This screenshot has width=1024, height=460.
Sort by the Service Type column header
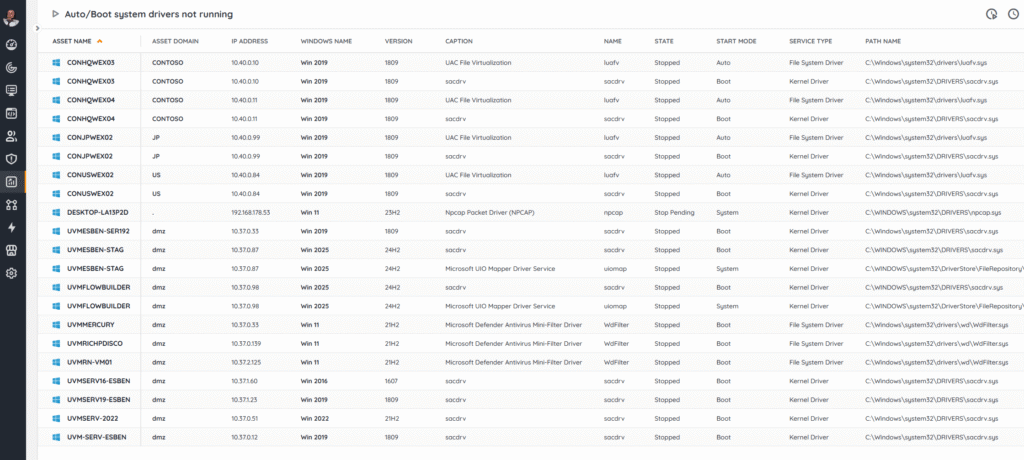coord(810,42)
